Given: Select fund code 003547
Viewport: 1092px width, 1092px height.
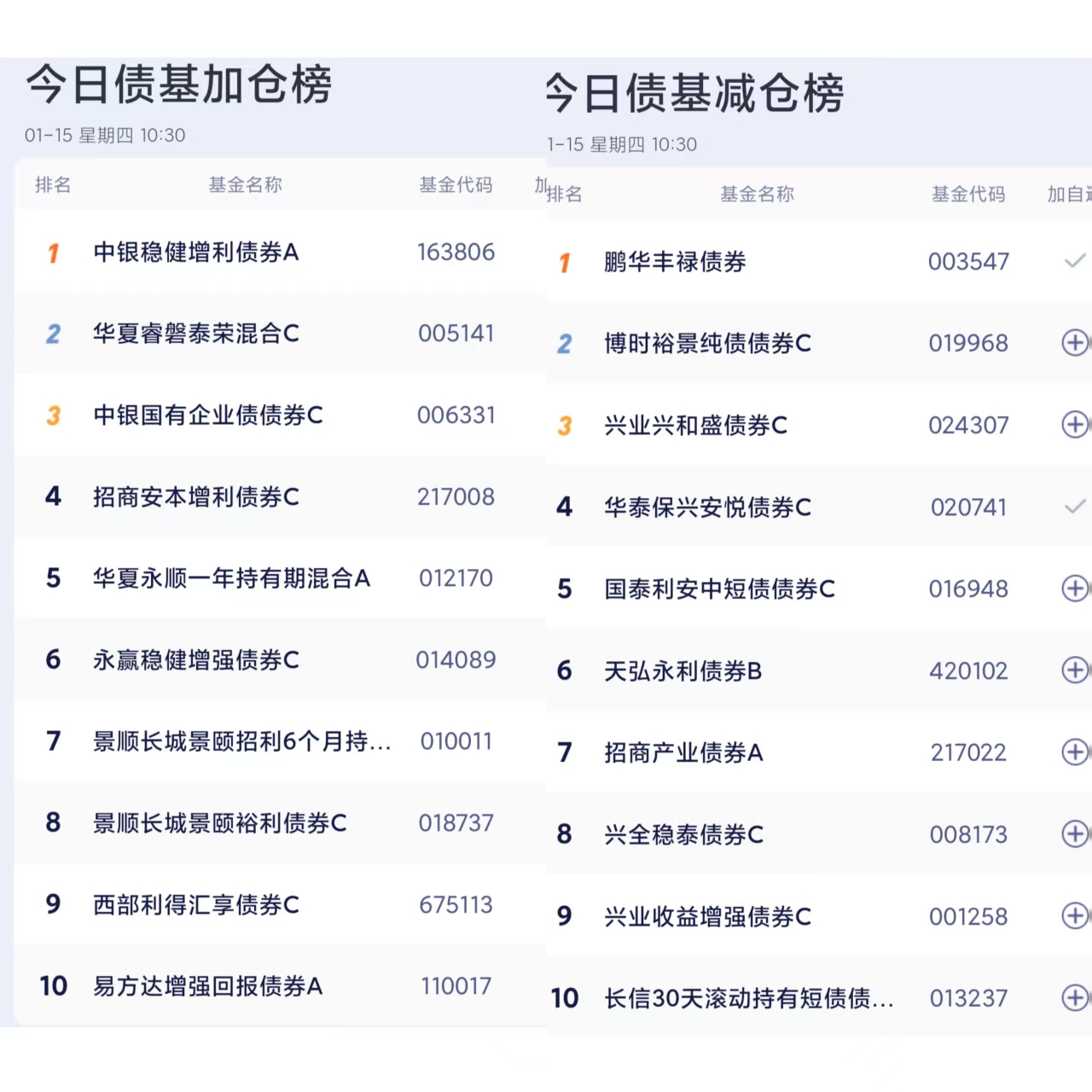Looking at the screenshot, I should 968,262.
